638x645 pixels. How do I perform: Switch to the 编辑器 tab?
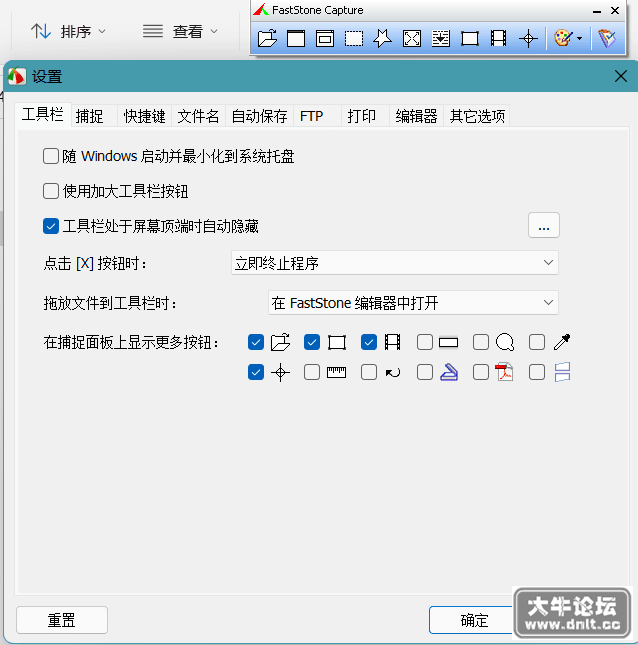416,116
